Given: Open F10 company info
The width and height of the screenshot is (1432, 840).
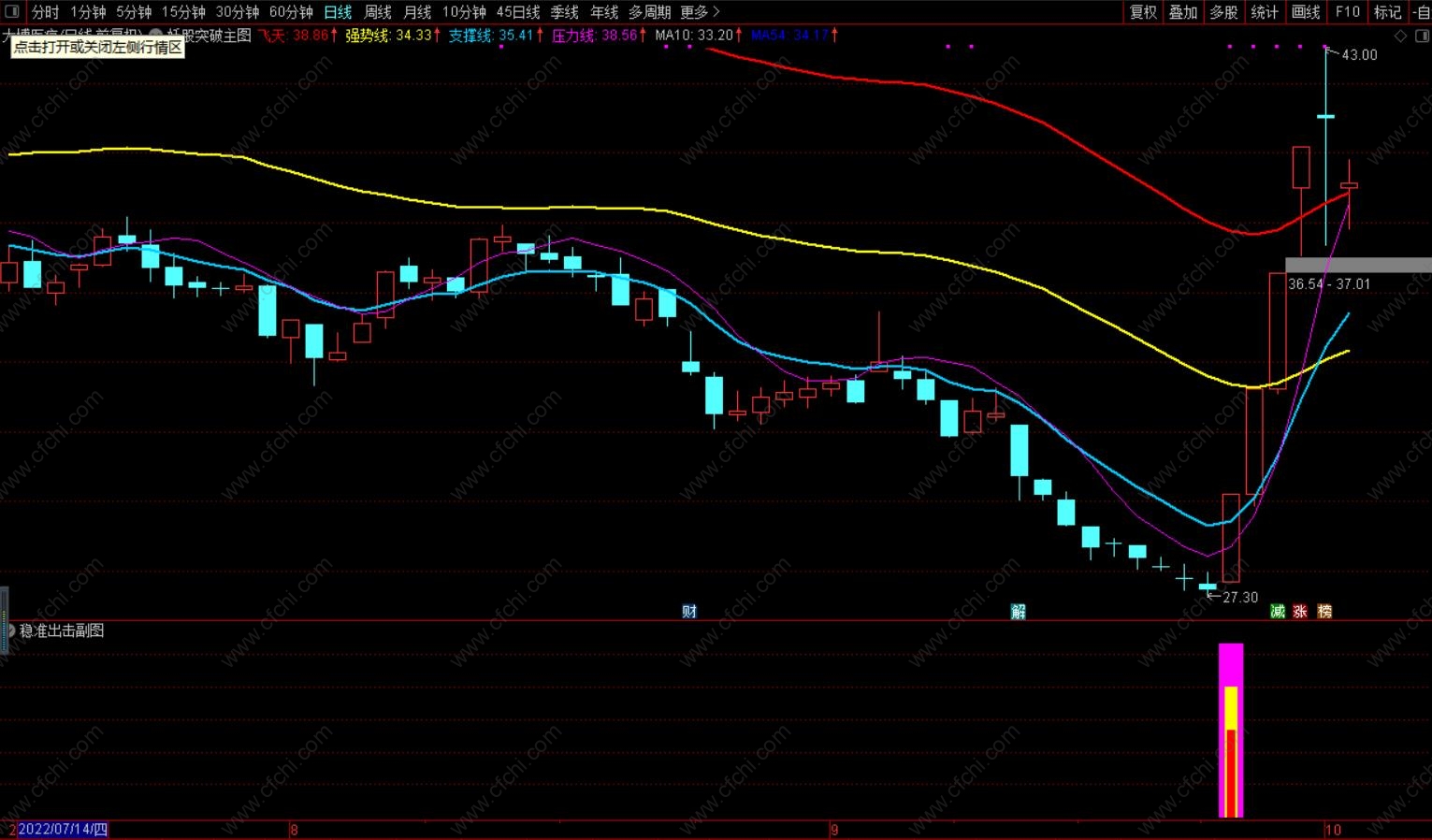Looking at the screenshot, I should click(1348, 12).
